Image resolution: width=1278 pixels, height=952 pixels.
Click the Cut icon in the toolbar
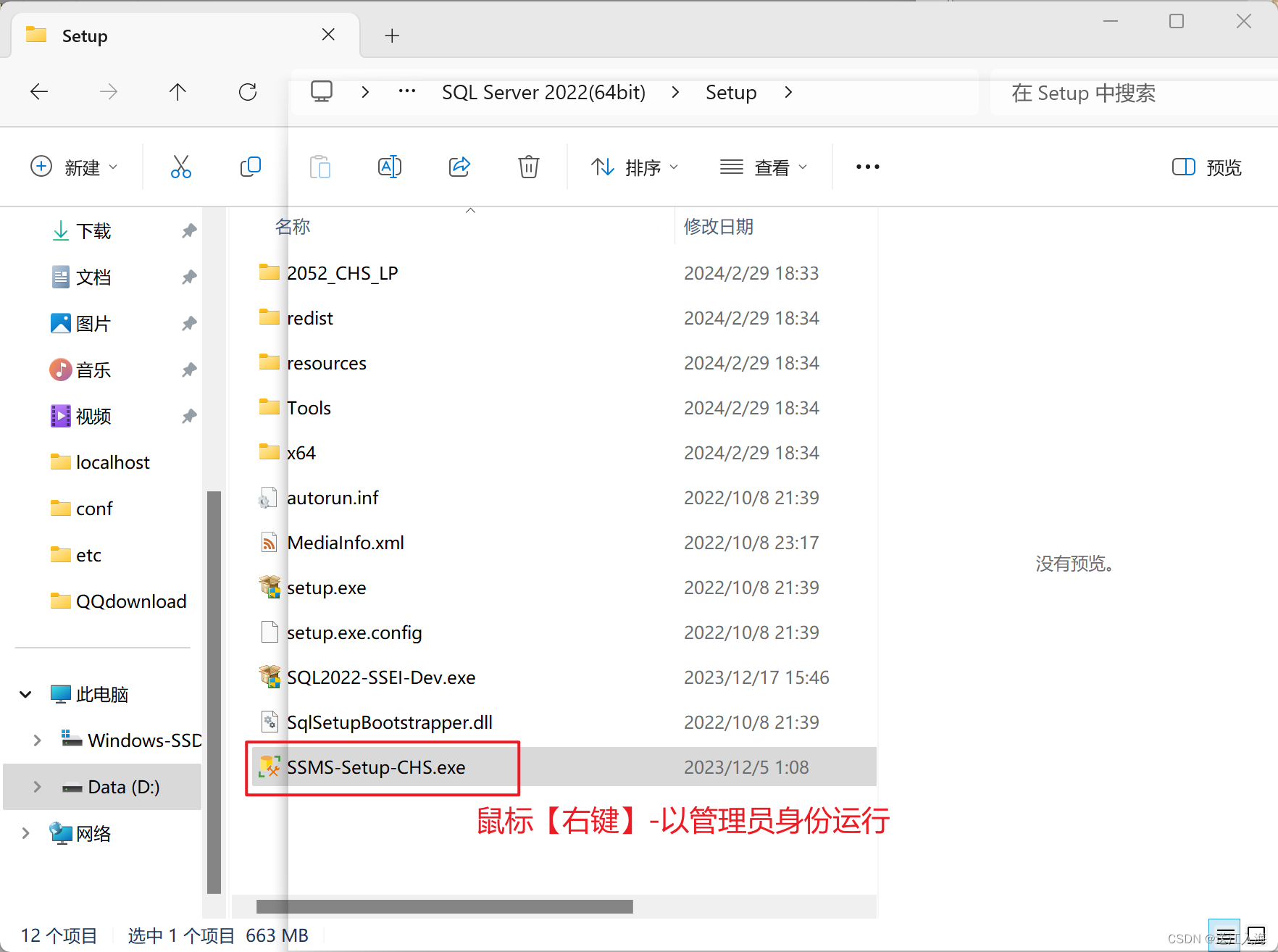[180, 167]
